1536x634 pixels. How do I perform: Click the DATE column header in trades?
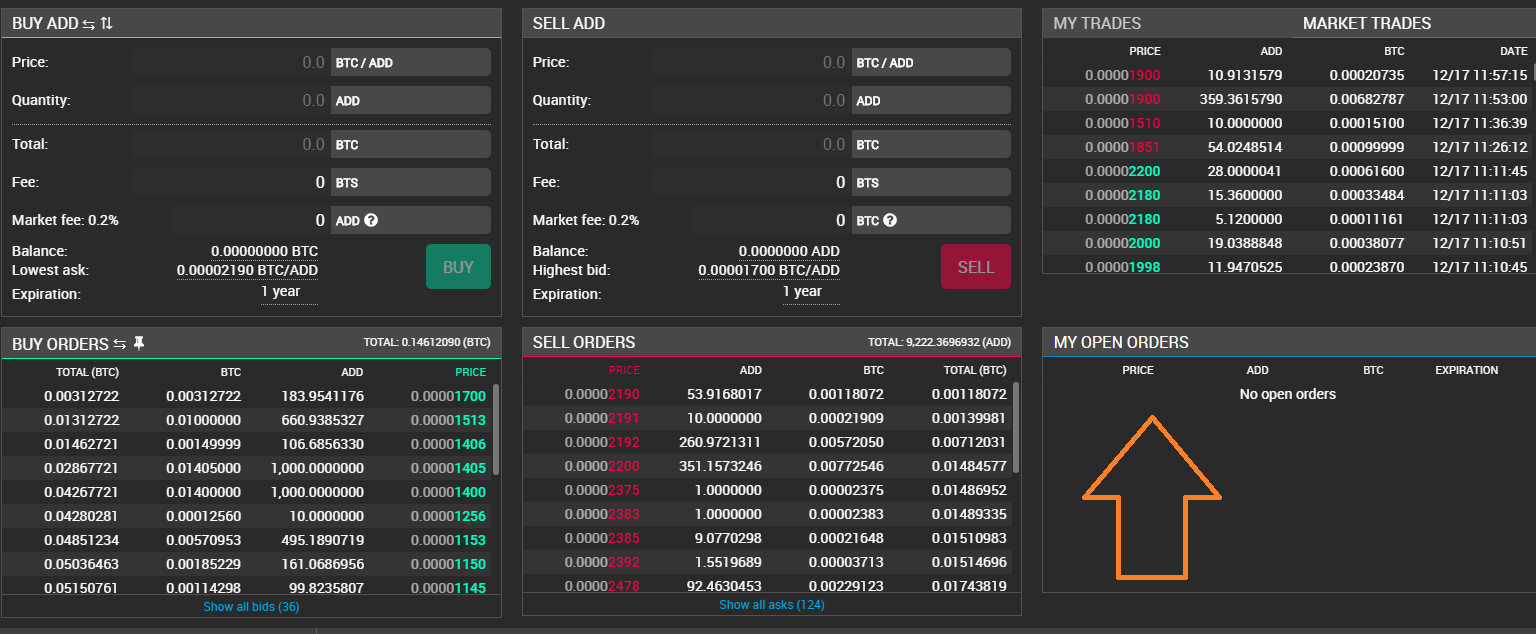pos(1513,51)
